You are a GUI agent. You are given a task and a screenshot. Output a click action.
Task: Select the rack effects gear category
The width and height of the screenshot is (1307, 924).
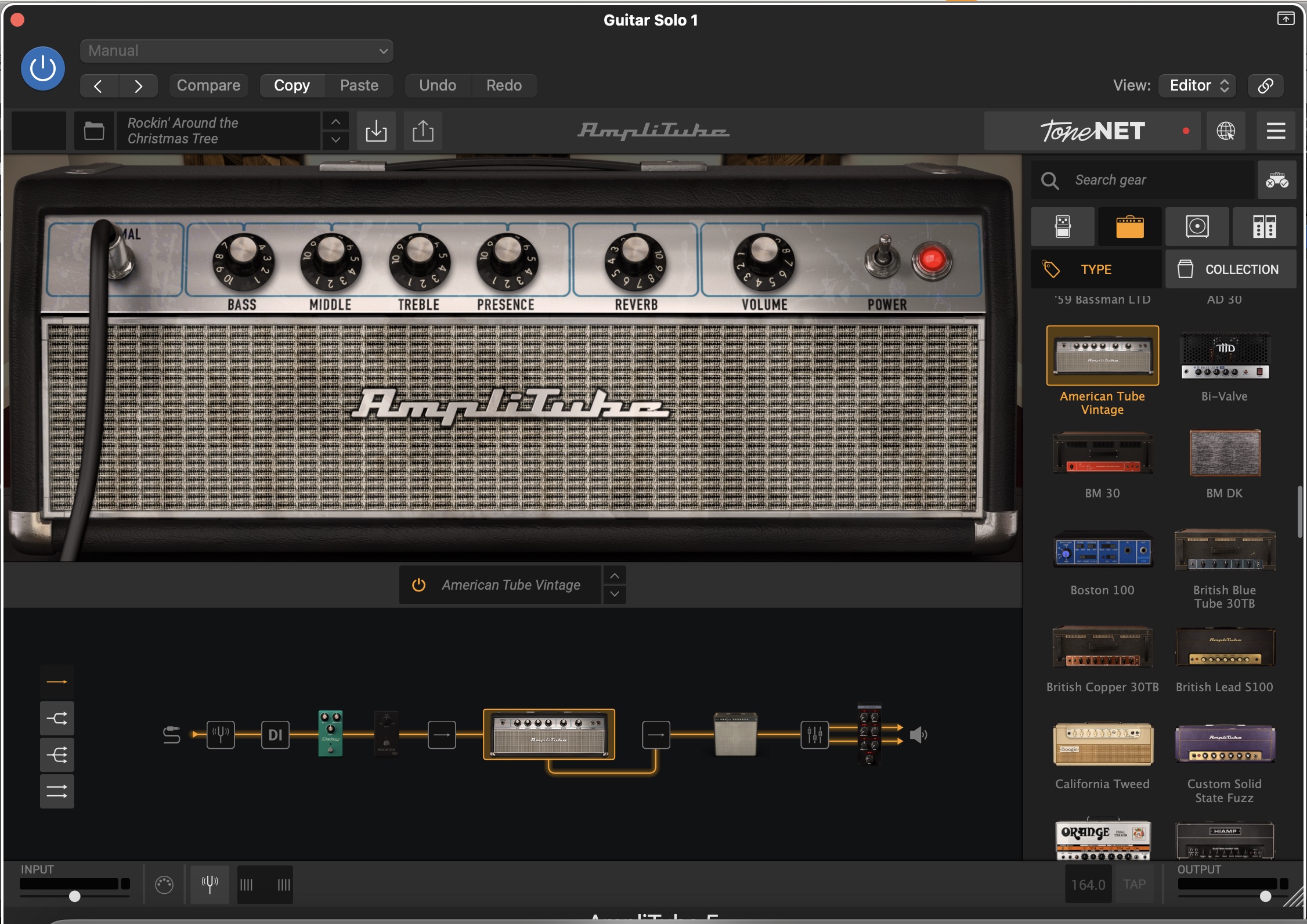pyautogui.click(x=1265, y=227)
